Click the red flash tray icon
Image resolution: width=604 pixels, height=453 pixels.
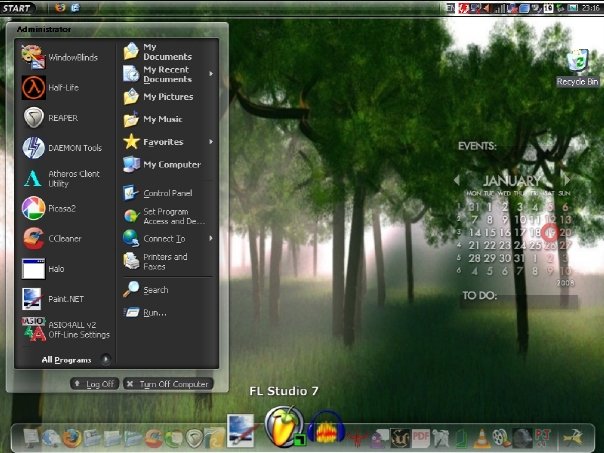(x=463, y=8)
